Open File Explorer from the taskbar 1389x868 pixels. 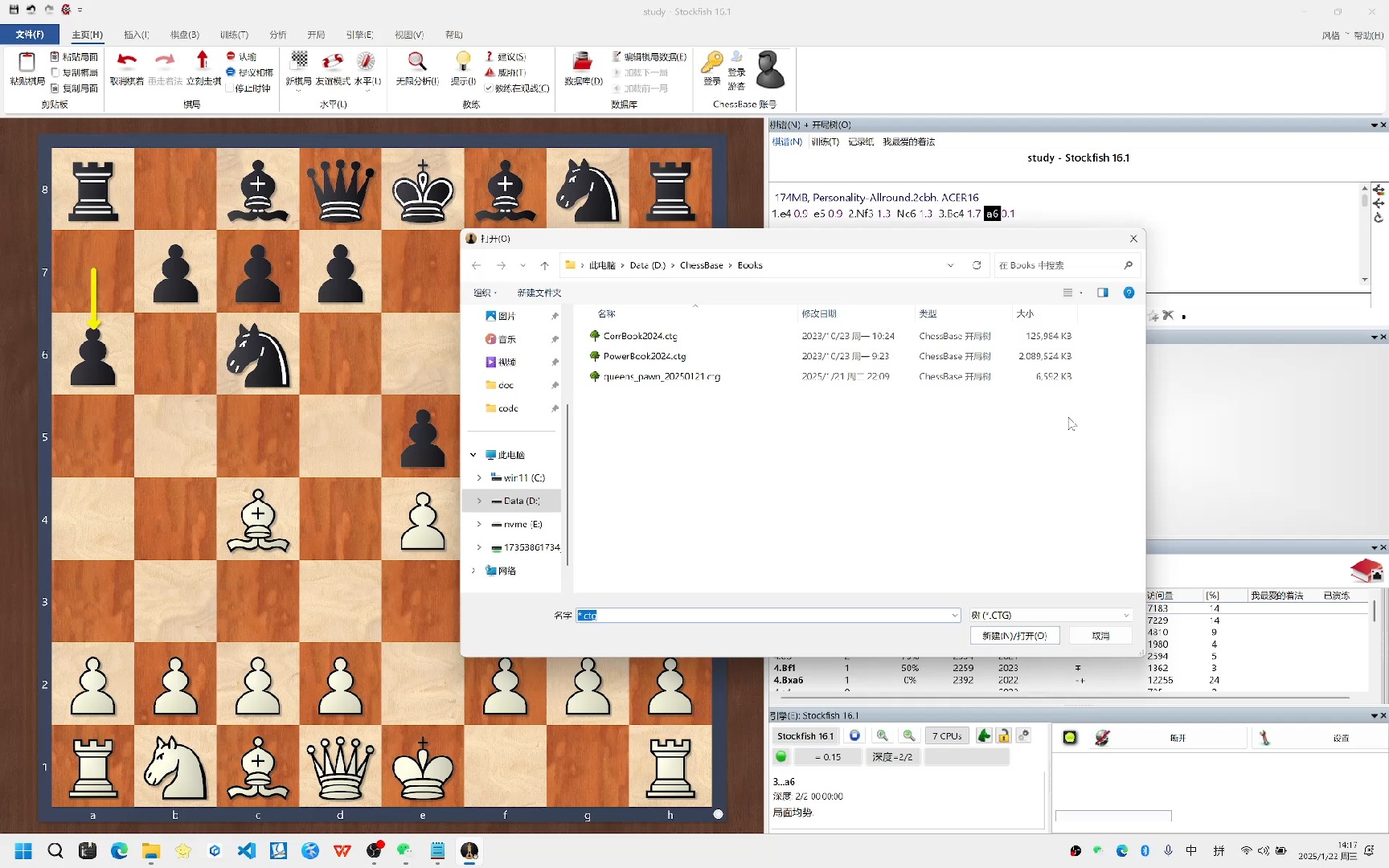coord(151,850)
